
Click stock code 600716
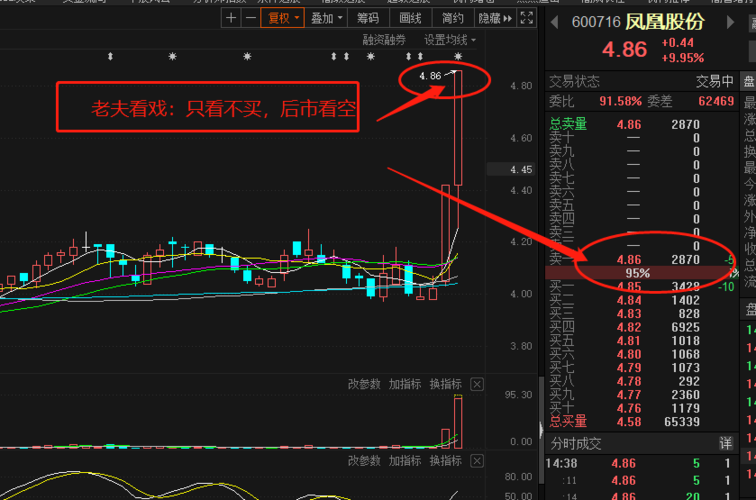coord(596,22)
